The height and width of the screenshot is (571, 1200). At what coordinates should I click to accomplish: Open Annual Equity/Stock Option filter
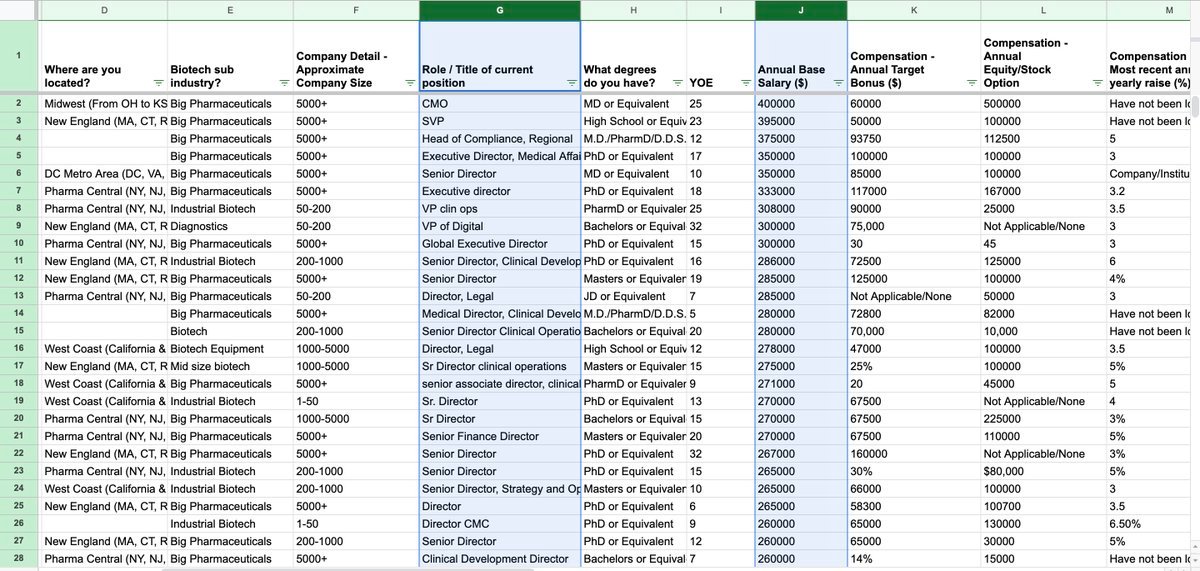1096,83
